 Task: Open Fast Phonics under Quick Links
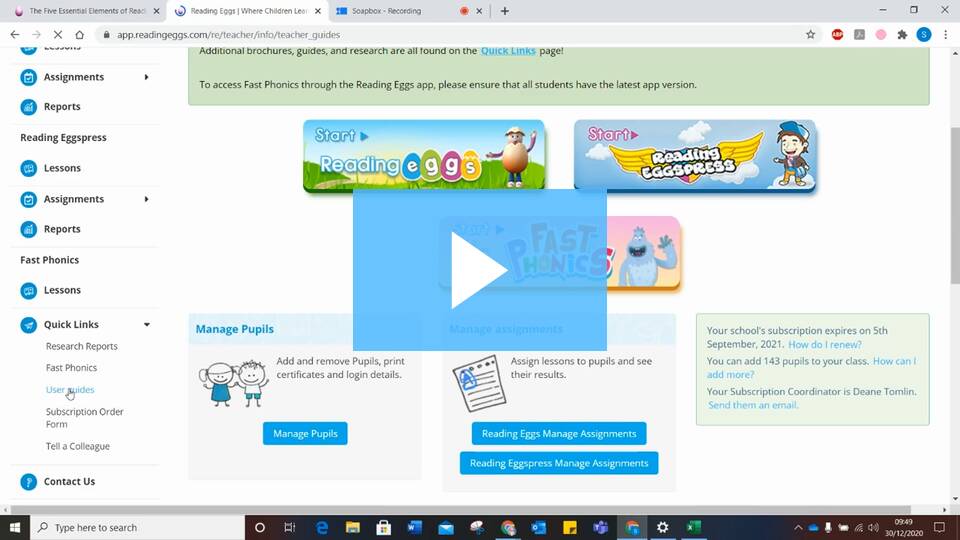coord(71,368)
